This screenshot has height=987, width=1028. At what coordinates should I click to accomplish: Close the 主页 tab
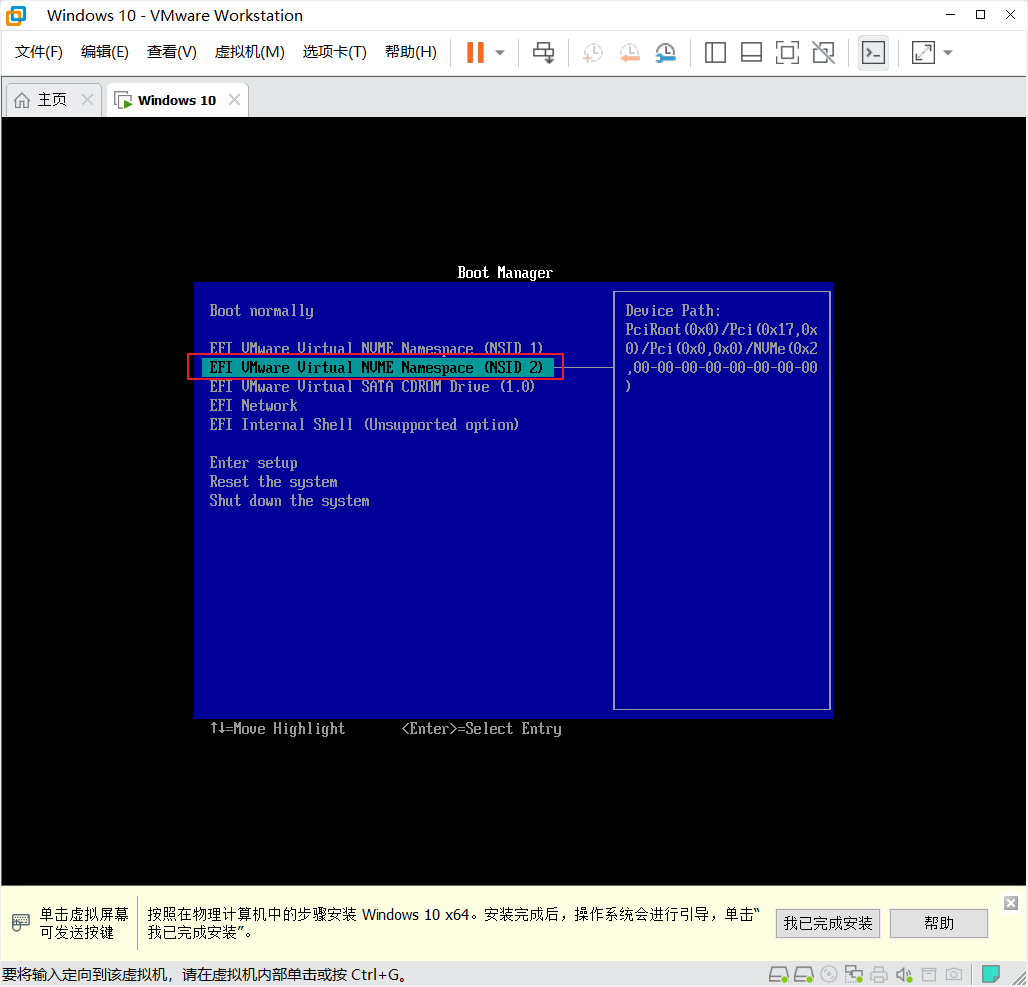pos(87,100)
